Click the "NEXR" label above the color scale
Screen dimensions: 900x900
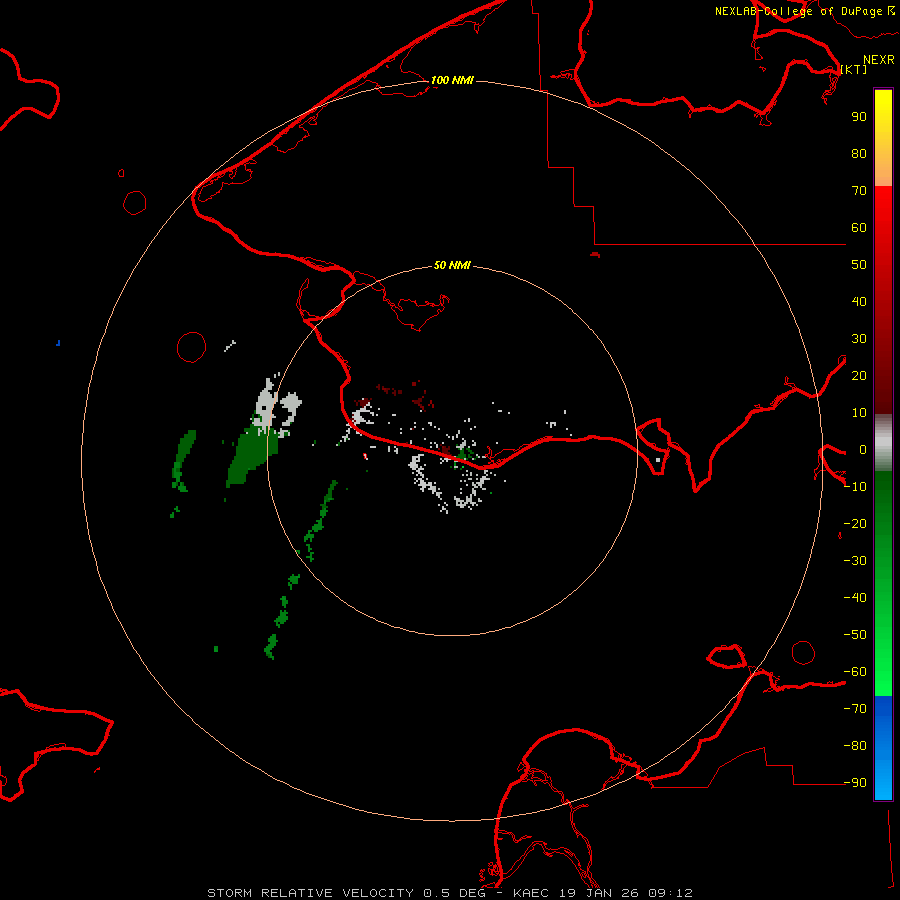click(x=879, y=60)
